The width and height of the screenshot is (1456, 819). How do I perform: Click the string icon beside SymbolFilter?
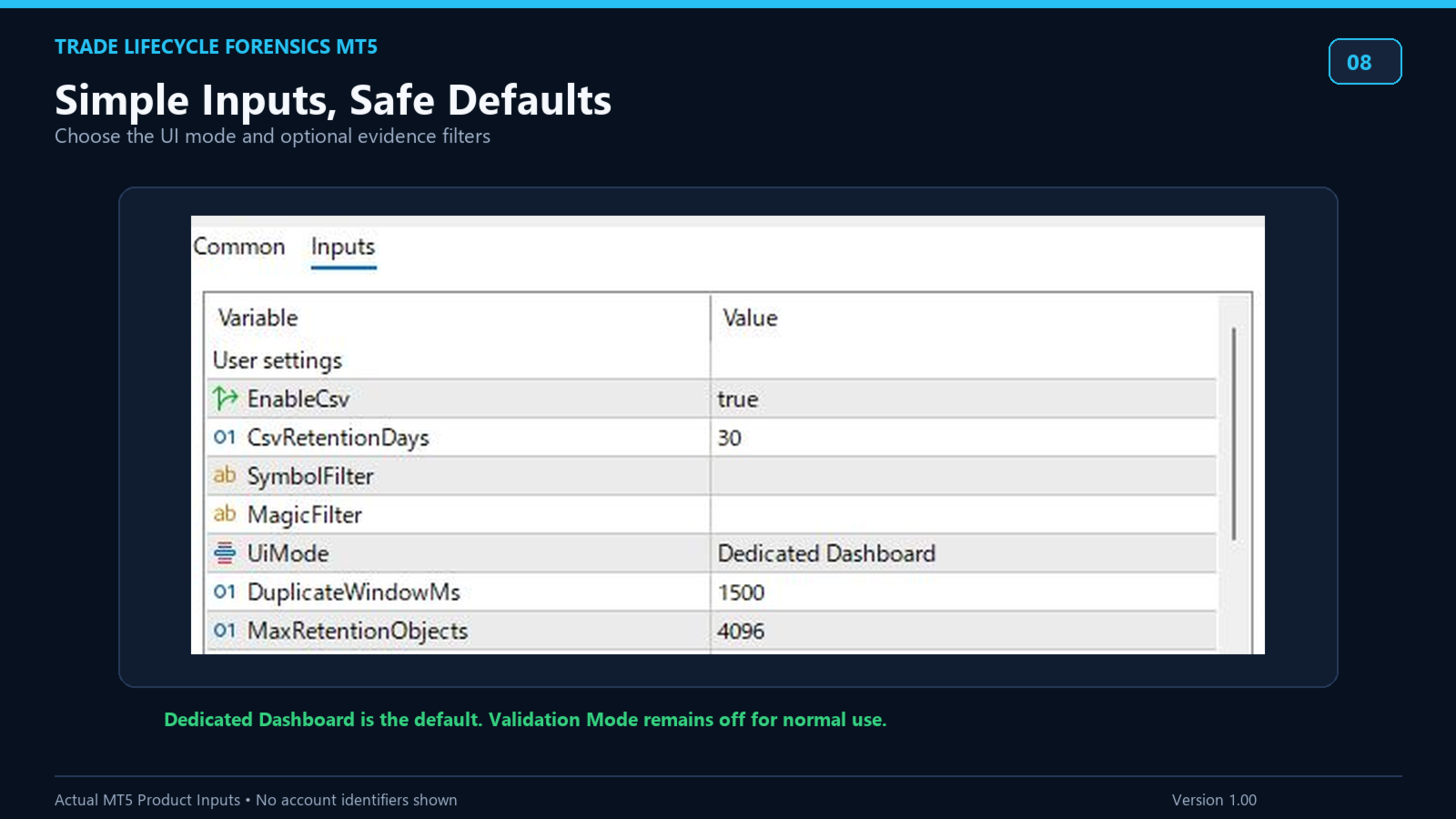click(225, 475)
